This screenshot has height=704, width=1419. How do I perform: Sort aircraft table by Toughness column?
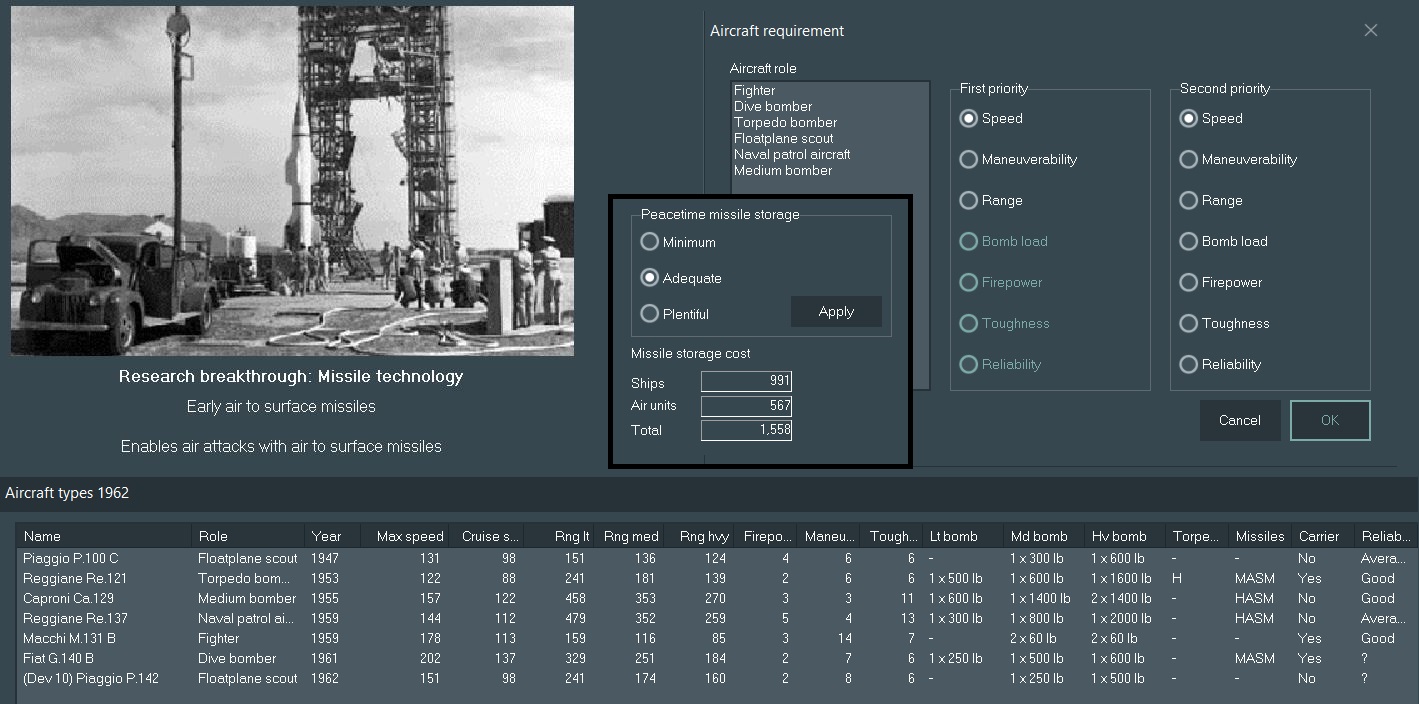891,536
